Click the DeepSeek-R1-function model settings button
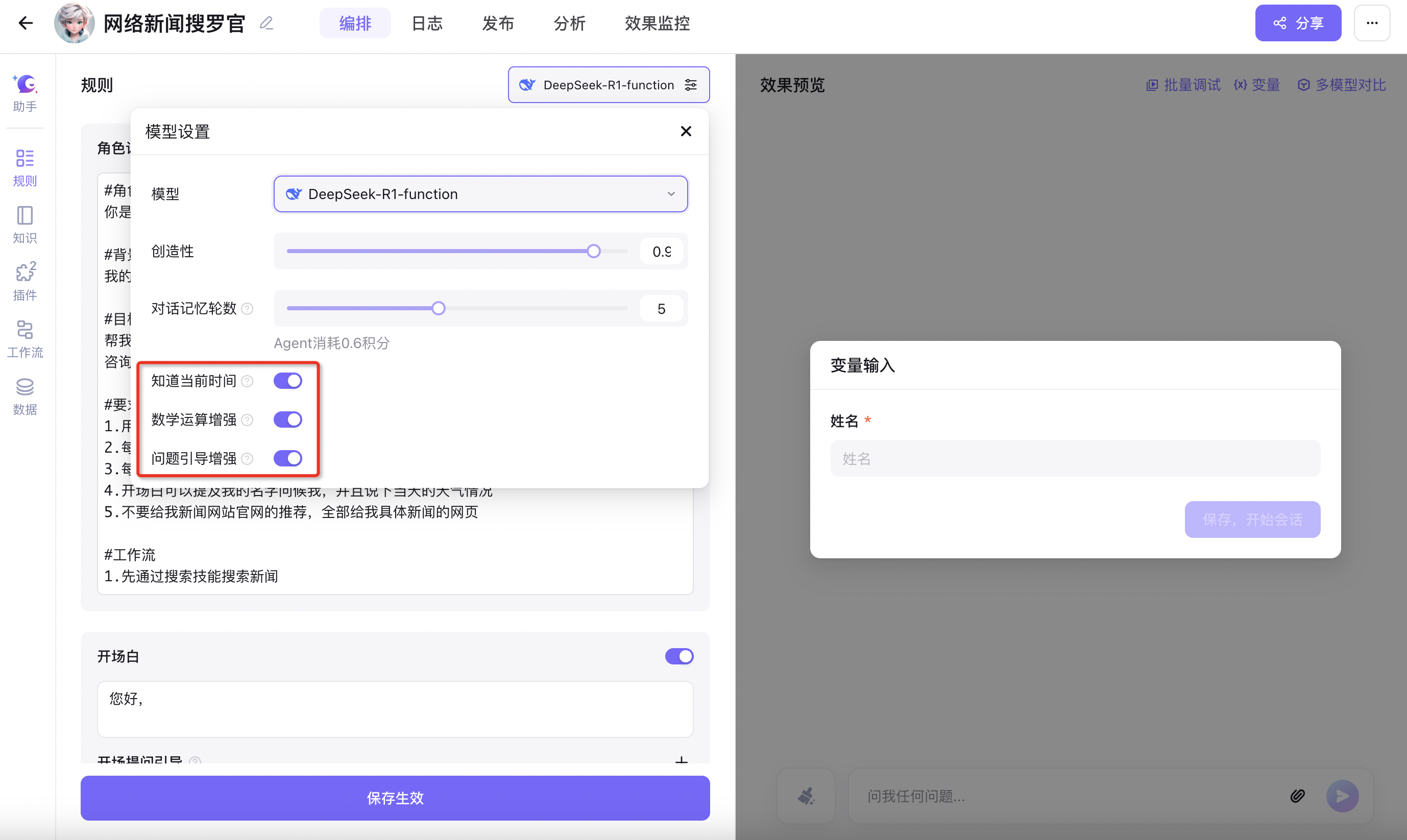1407x840 pixels. [609, 85]
